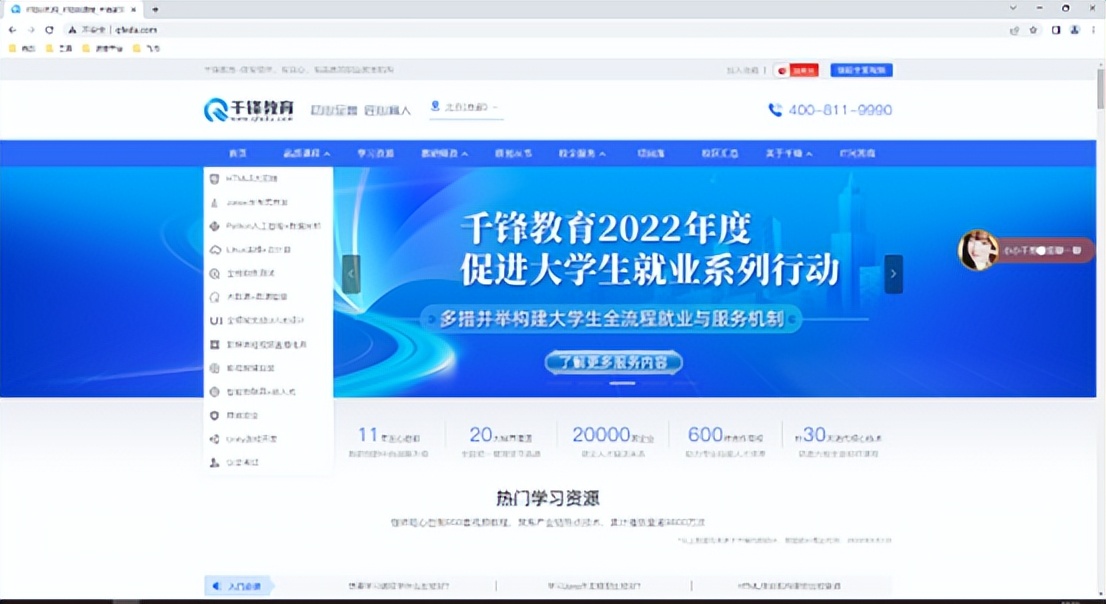This screenshot has width=1106, height=604.
Task: Reload the page with the refresh icon
Action: click(x=49, y=30)
